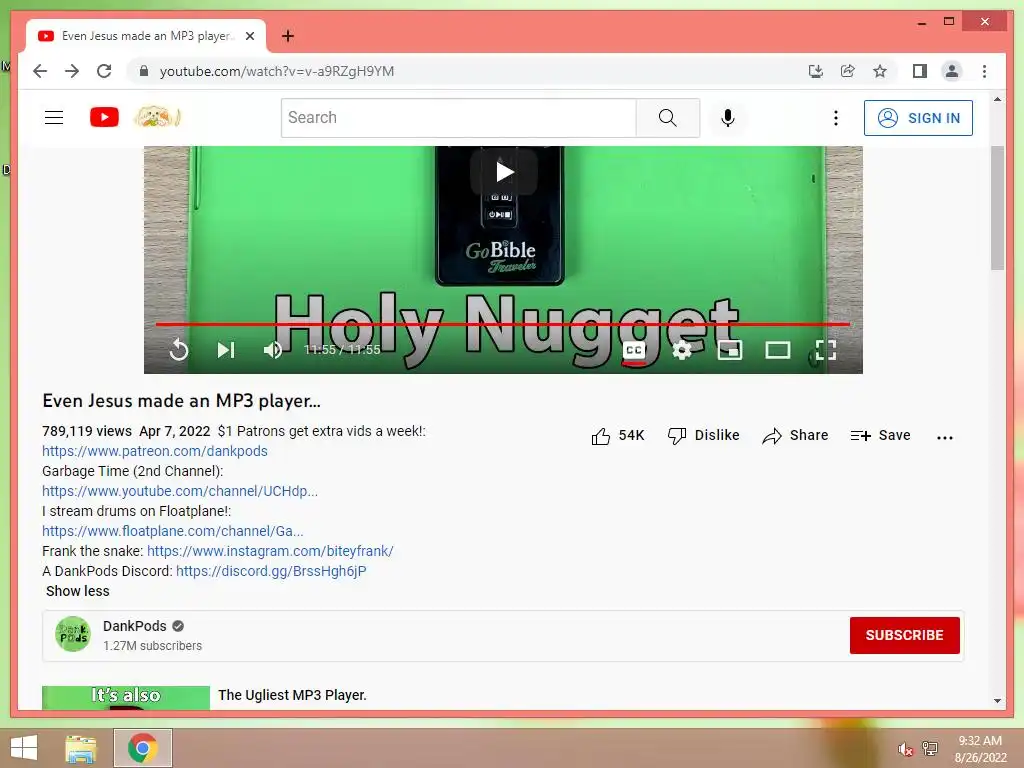Switch to miniplayer mode

click(729, 350)
